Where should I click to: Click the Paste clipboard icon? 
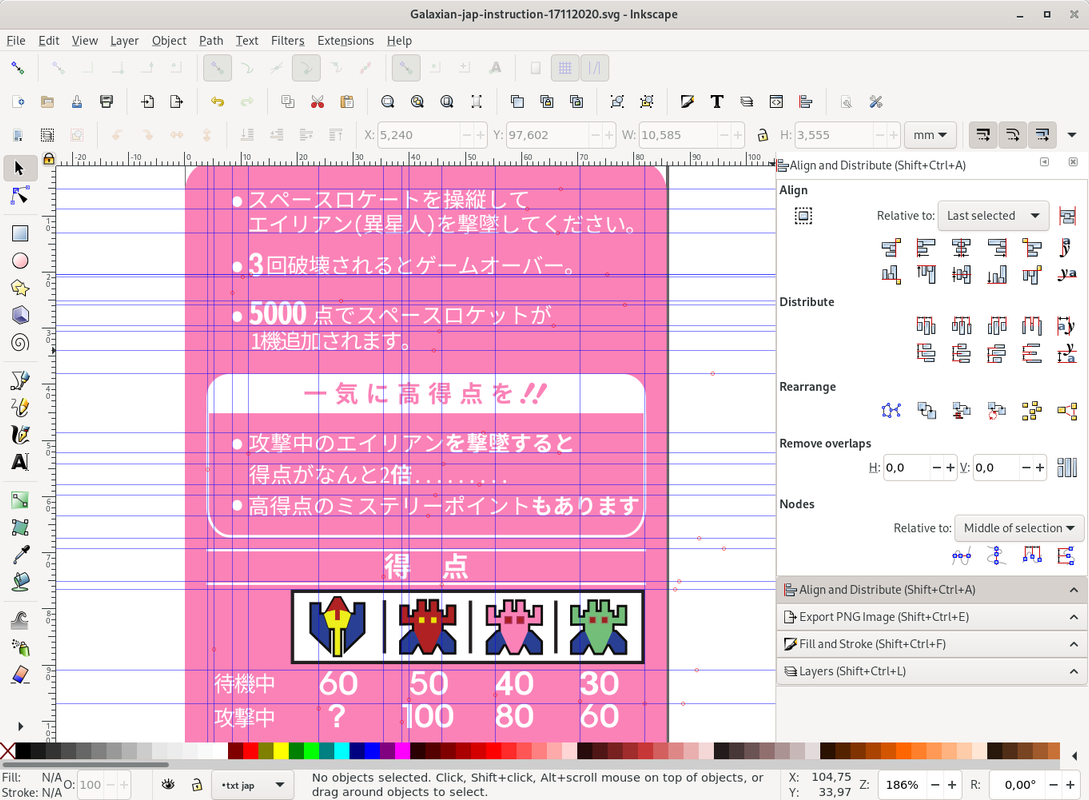click(347, 102)
